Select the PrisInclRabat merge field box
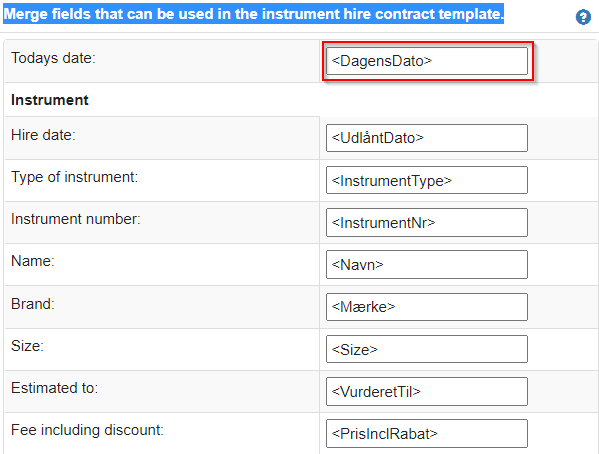Image resolution: width=599 pixels, height=454 pixels. point(427,433)
